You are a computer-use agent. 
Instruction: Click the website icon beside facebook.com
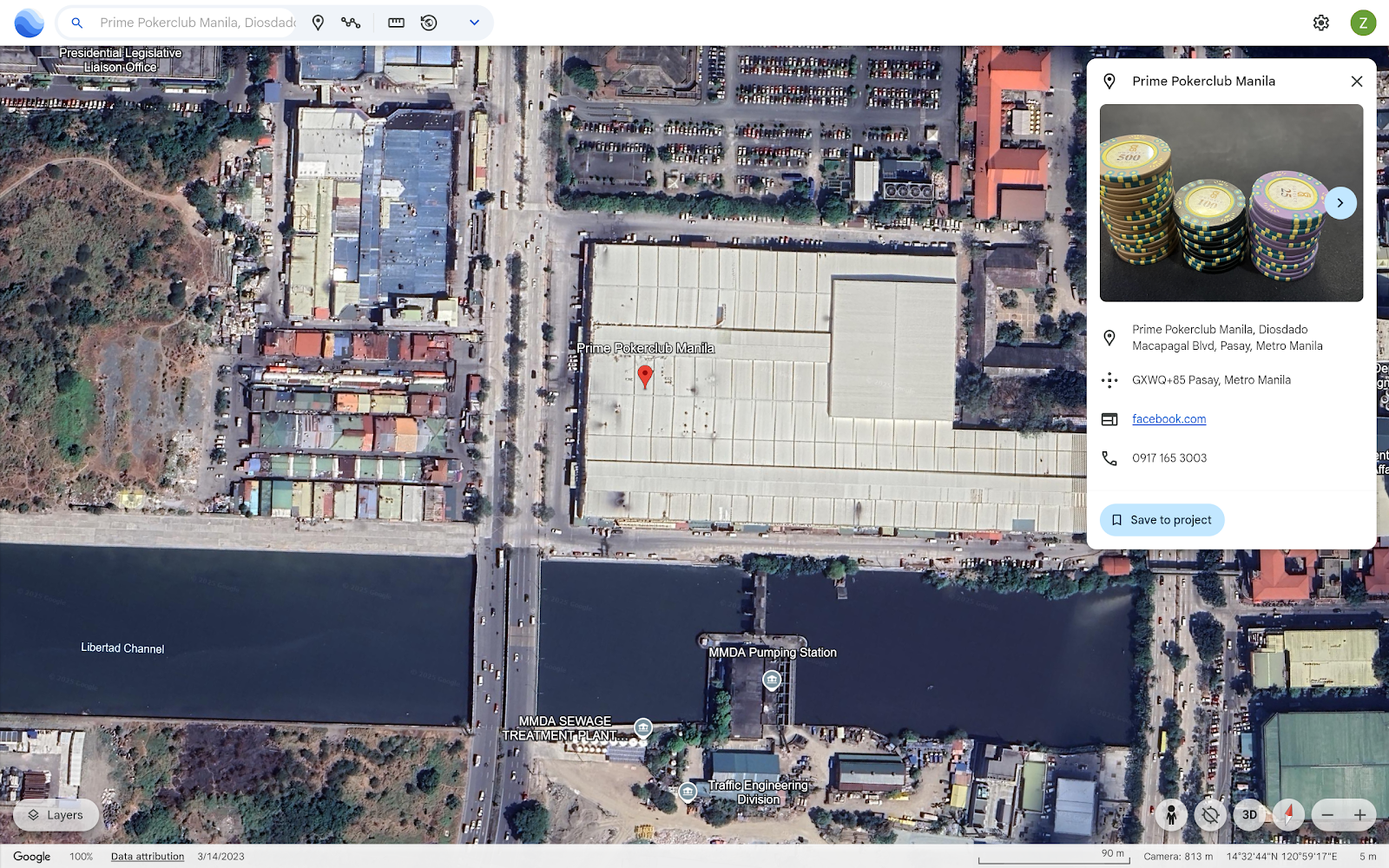(1109, 419)
